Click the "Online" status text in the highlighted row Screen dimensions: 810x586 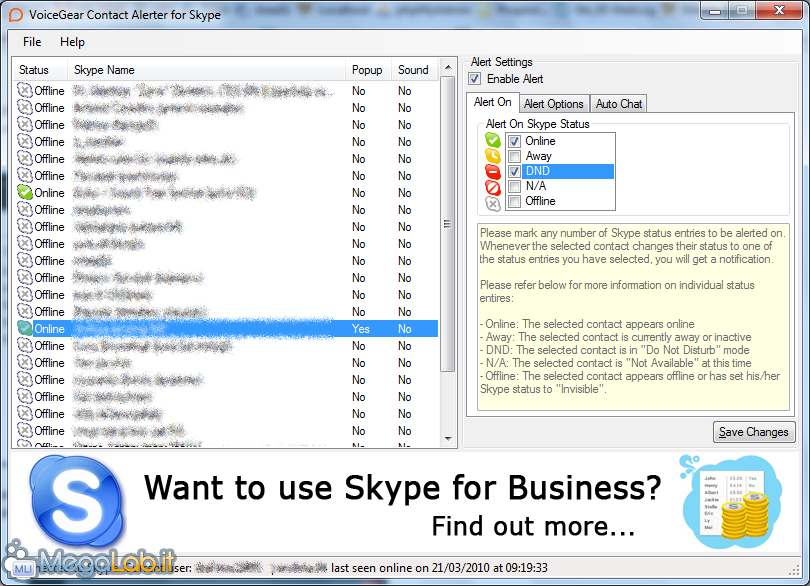tap(50, 329)
